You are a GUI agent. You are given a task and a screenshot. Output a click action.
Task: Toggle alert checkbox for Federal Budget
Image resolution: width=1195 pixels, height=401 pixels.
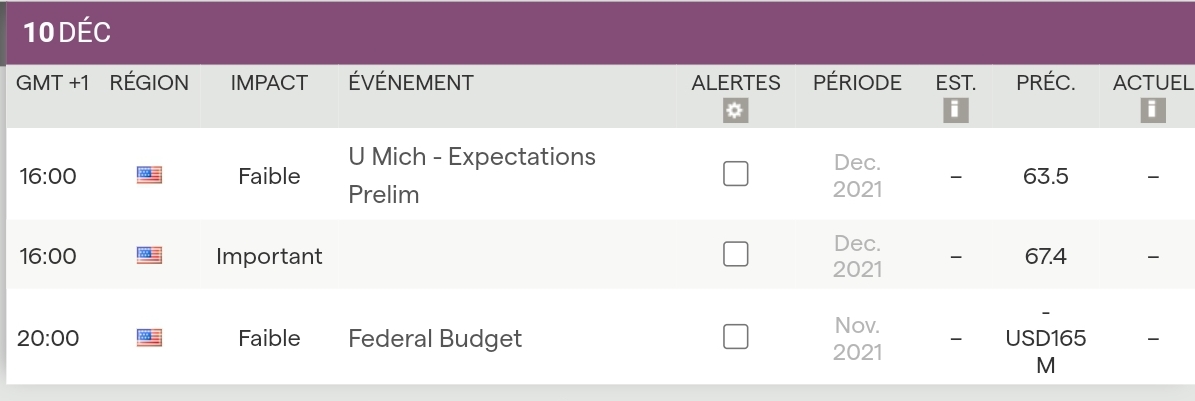(x=736, y=337)
